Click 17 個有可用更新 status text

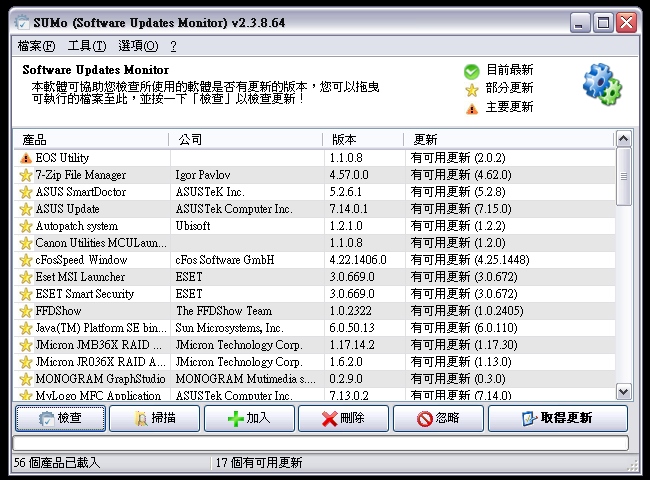(x=259, y=463)
